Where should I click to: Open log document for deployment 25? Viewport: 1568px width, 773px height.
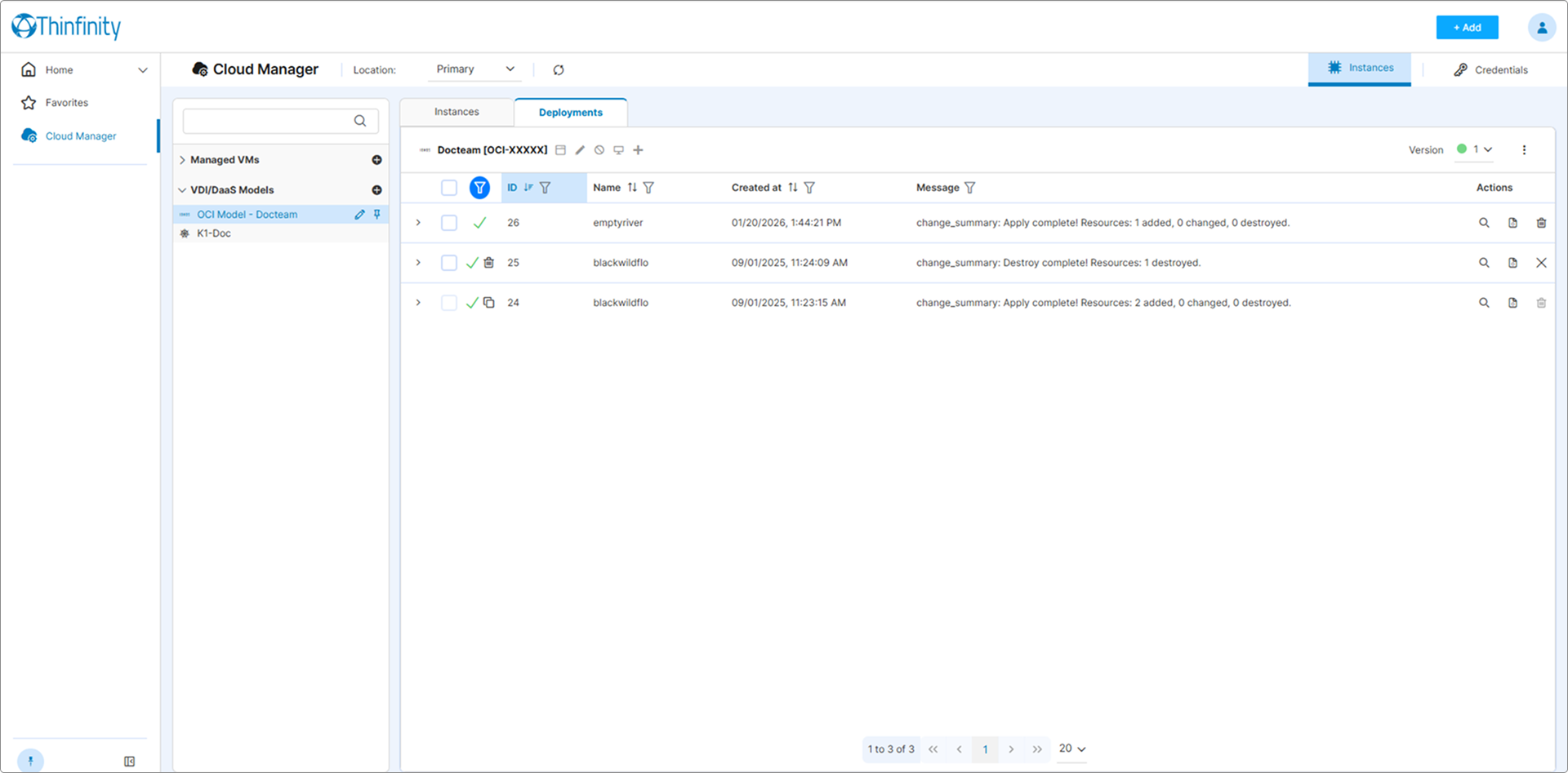(x=1512, y=263)
